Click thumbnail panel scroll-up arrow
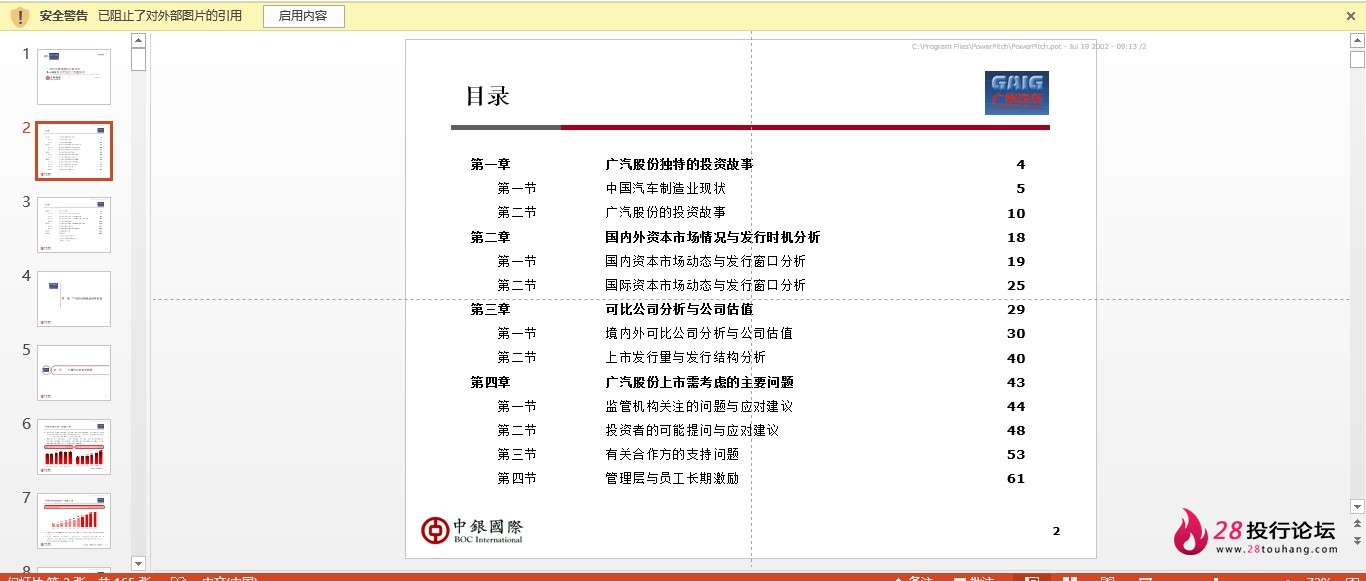 [138, 41]
